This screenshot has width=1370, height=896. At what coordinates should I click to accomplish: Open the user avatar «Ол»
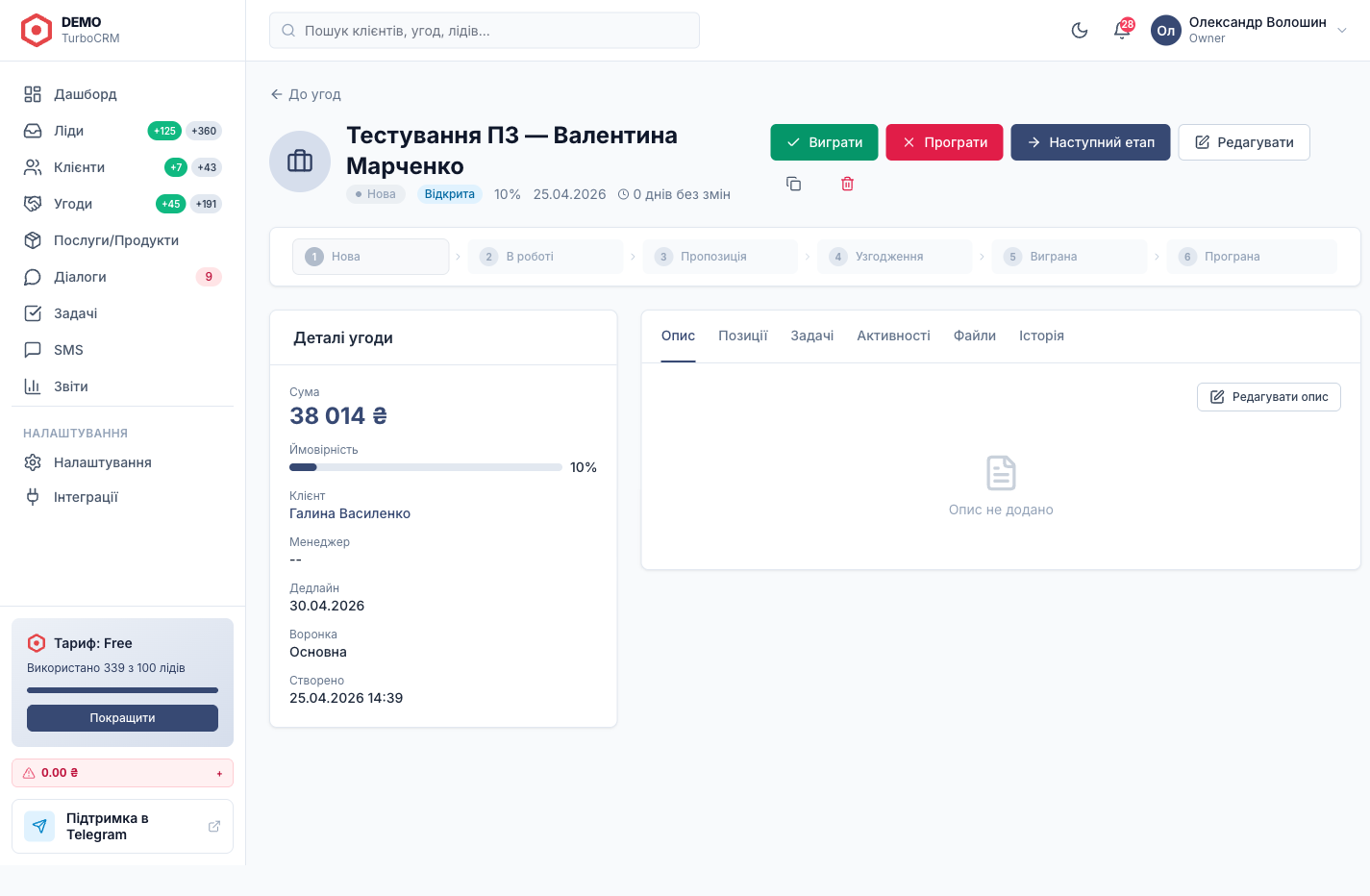coord(1166,31)
